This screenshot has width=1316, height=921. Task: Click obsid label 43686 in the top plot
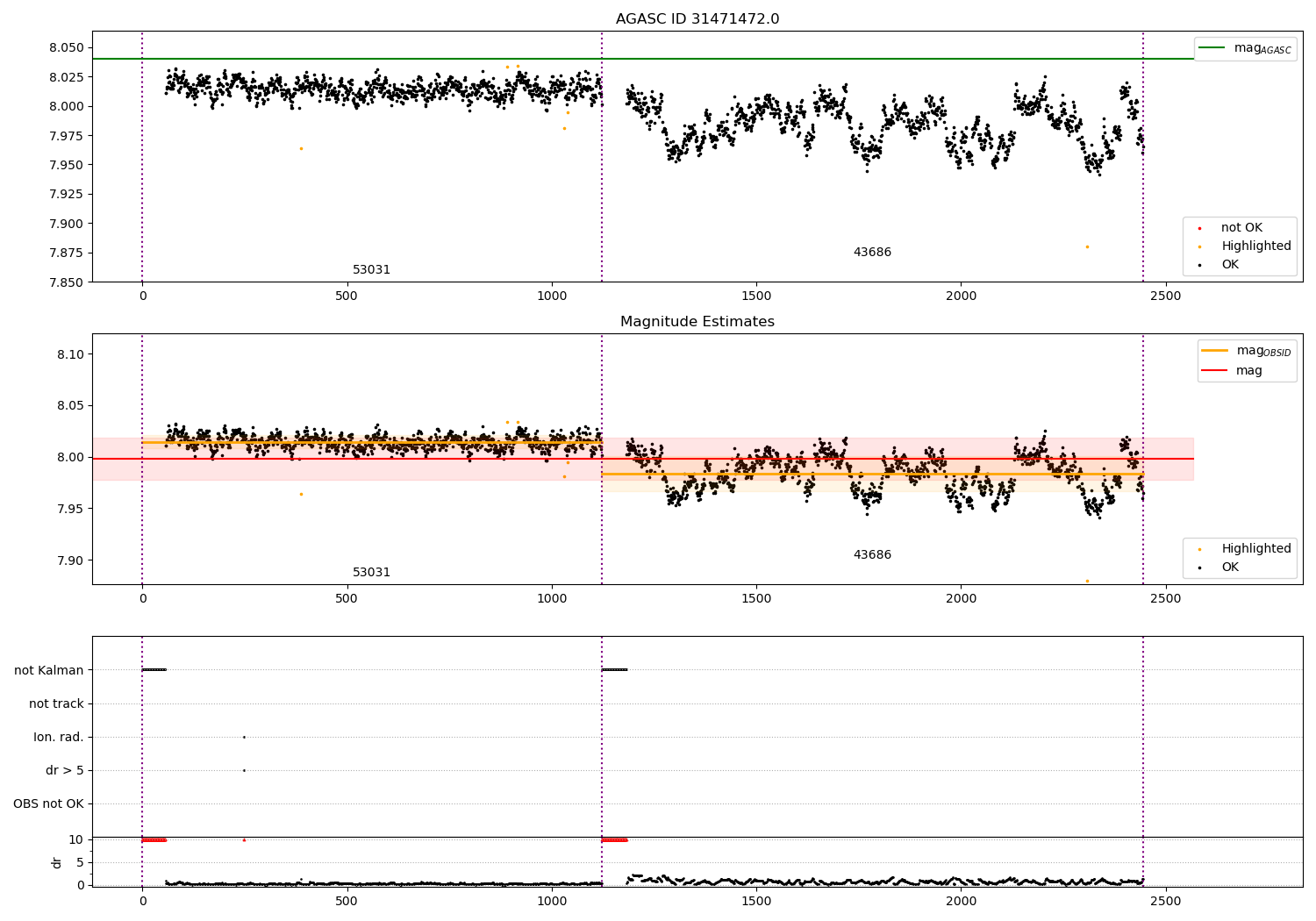872,253
